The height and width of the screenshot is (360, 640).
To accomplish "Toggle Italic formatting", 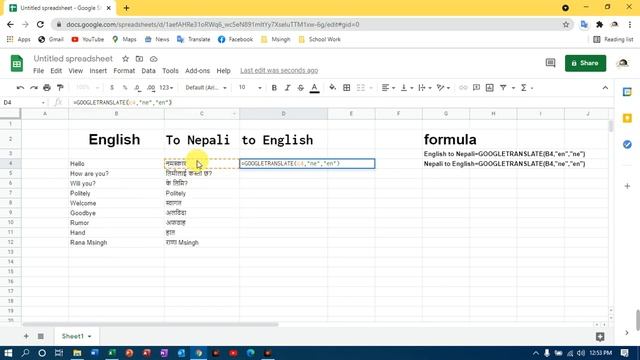I will [x=287, y=88].
